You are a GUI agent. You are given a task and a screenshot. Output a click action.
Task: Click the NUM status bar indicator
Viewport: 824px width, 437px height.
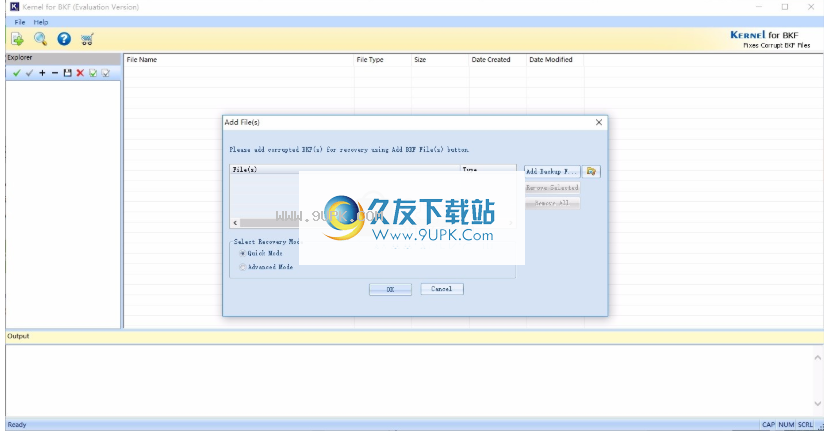coord(786,424)
